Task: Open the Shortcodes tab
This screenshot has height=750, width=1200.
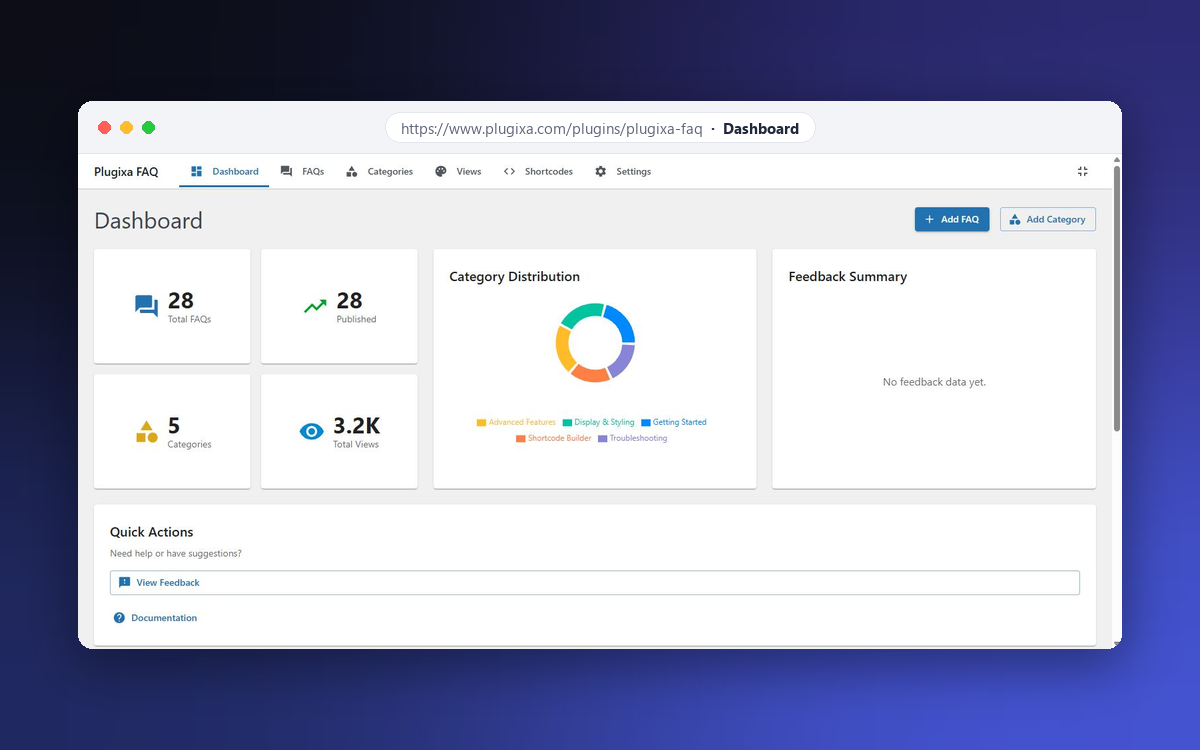Action: coord(538,171)
